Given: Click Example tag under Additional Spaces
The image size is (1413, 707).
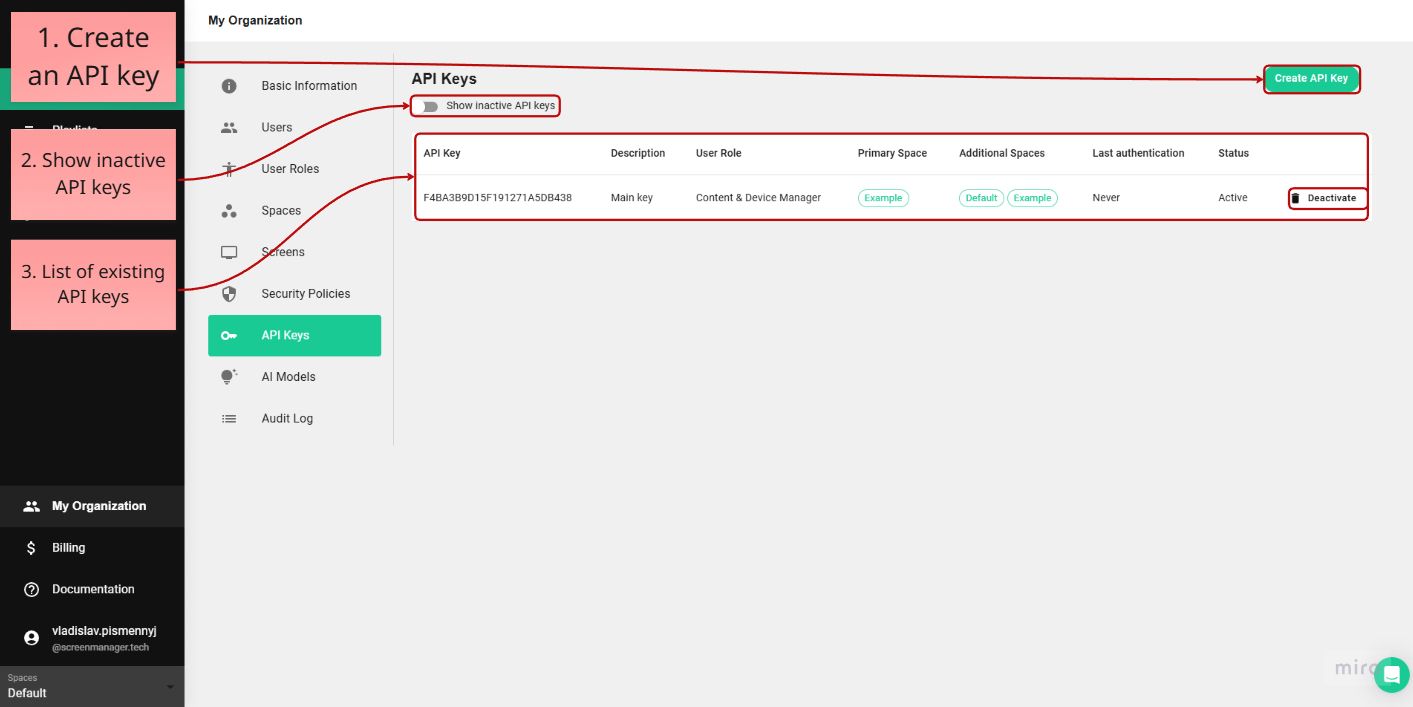Looking at the screenshot, I should tap(1032, 198).
